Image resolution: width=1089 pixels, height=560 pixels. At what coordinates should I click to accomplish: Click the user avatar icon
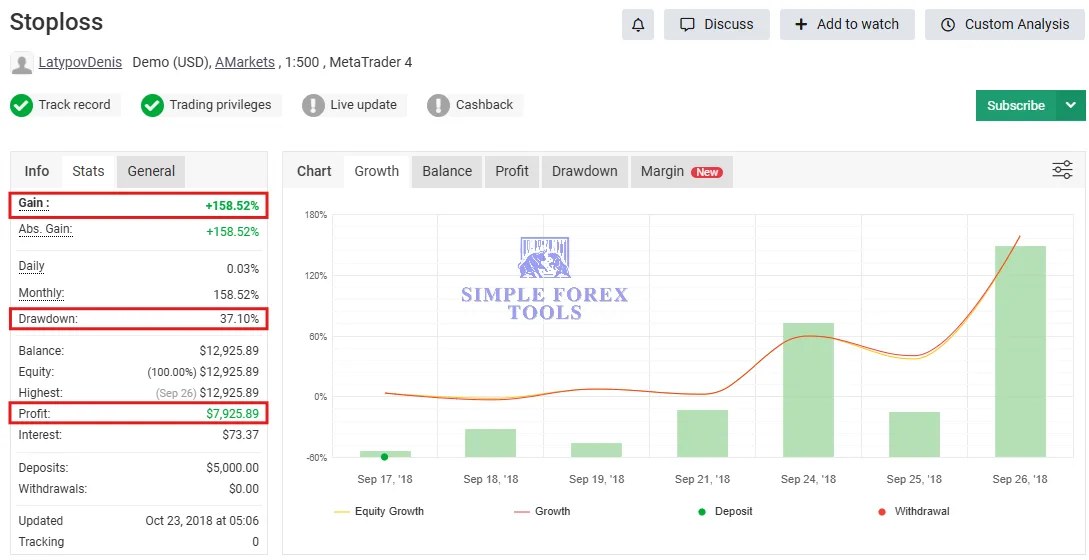[x=21, y=64]
